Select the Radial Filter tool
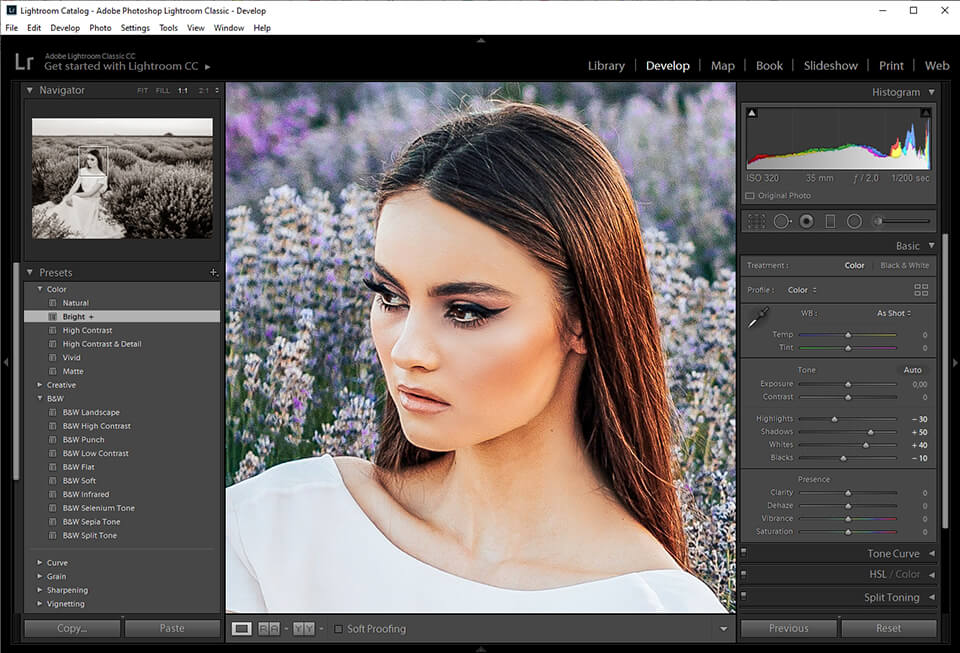The image size is (960, 653). click(x=854, y=221)
